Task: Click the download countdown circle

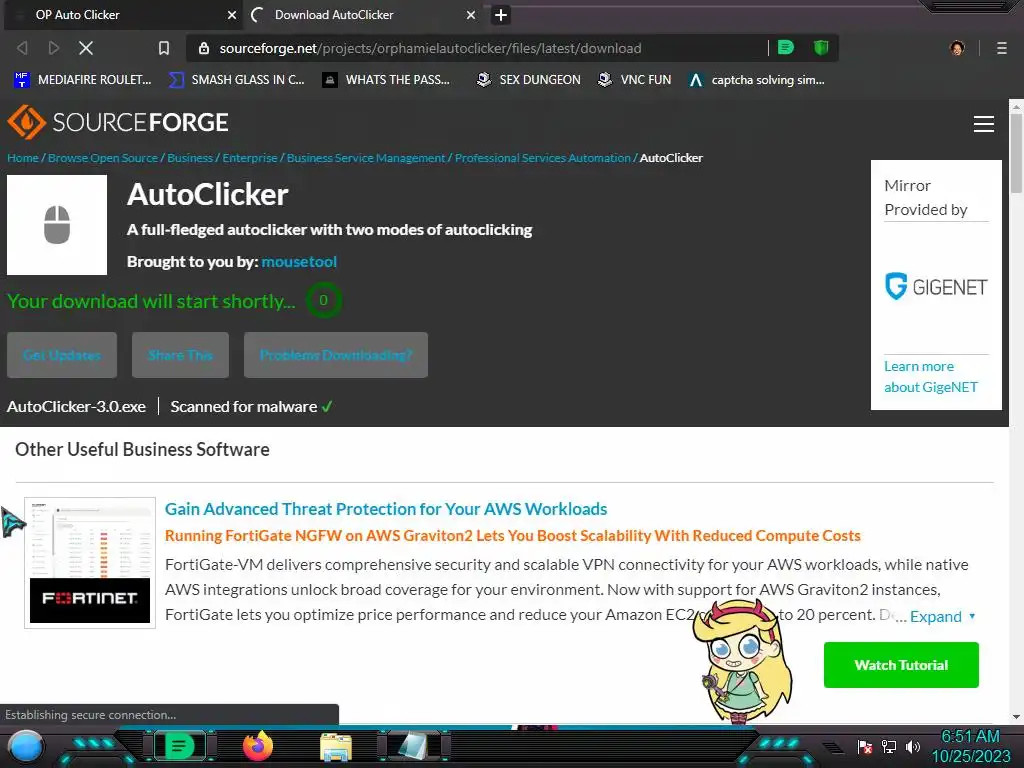Action: [x=323, y=300]
